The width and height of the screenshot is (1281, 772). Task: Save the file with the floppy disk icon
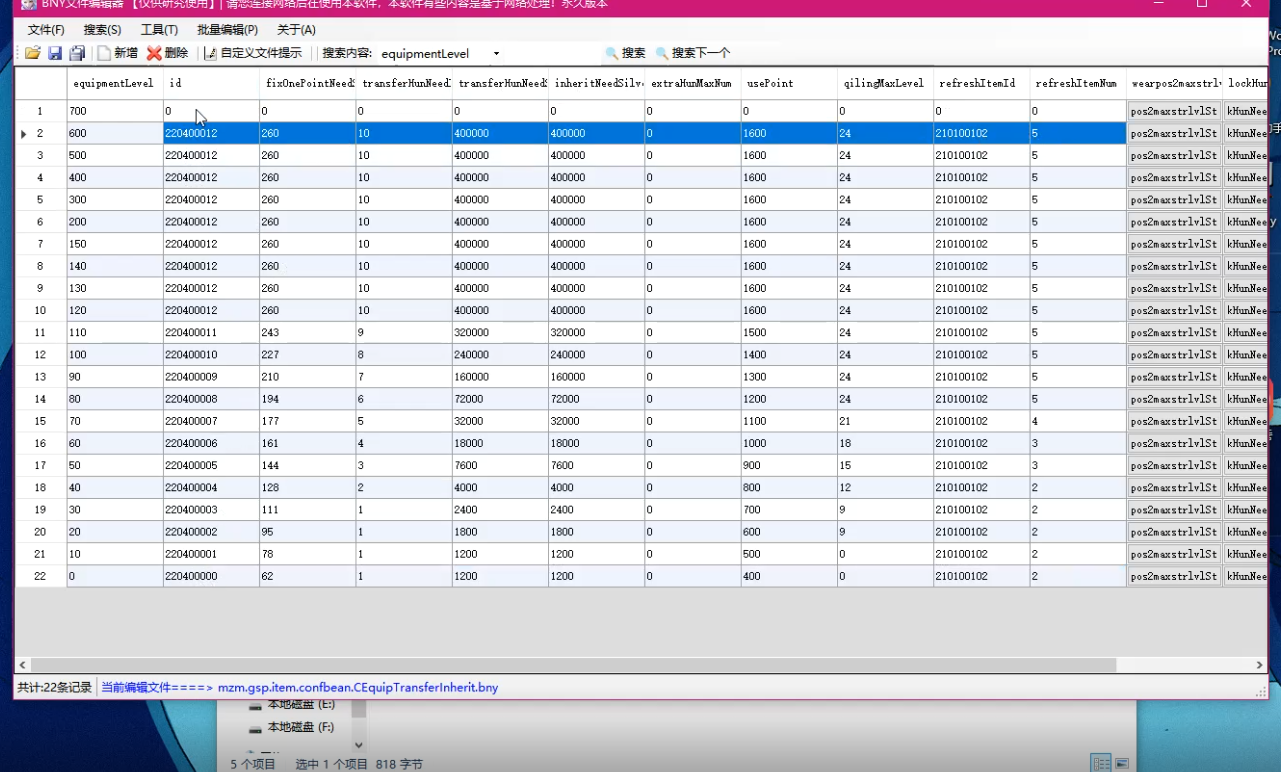click(x=55, y=53)
